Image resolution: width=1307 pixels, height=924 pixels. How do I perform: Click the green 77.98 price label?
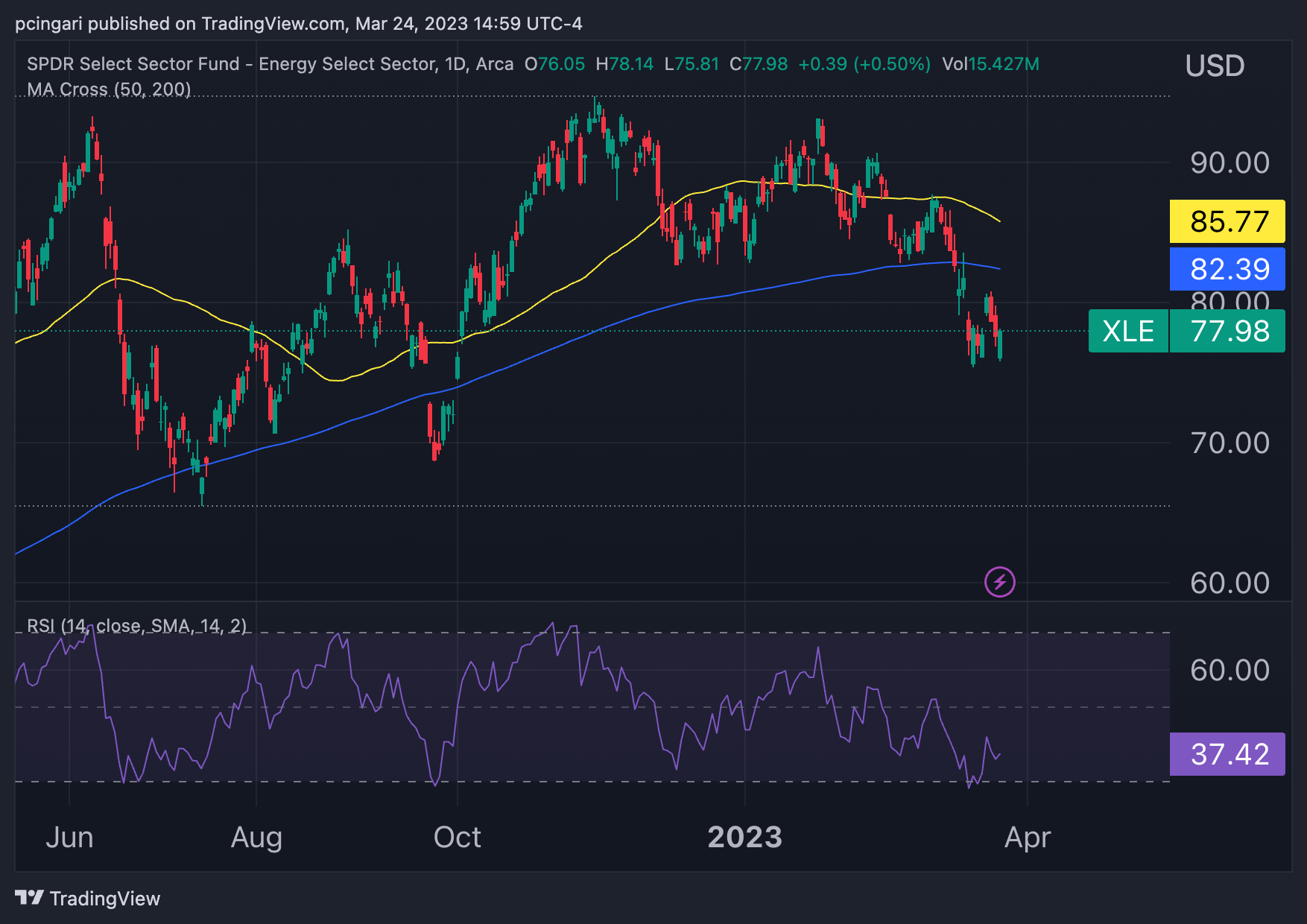click(1228, 331)
